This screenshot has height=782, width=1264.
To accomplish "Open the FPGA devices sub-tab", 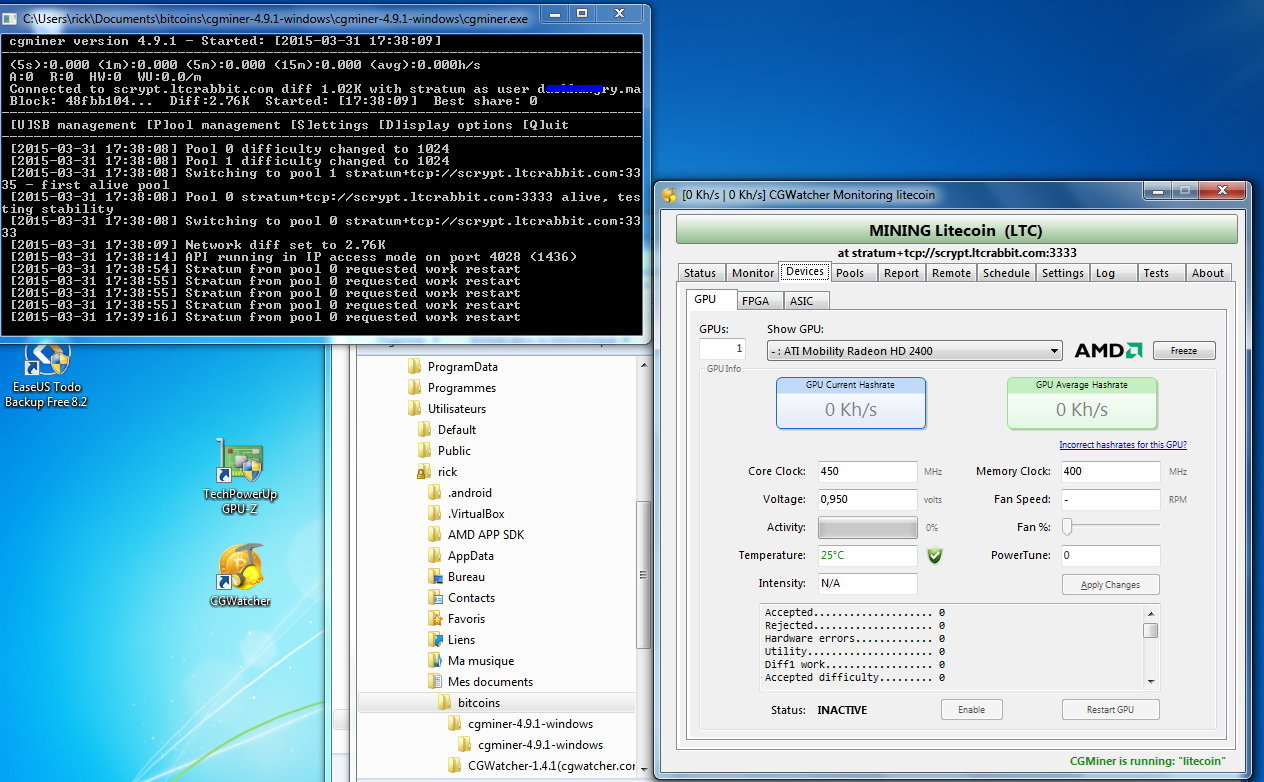I will pyautogui.click(x=755, y=301).
